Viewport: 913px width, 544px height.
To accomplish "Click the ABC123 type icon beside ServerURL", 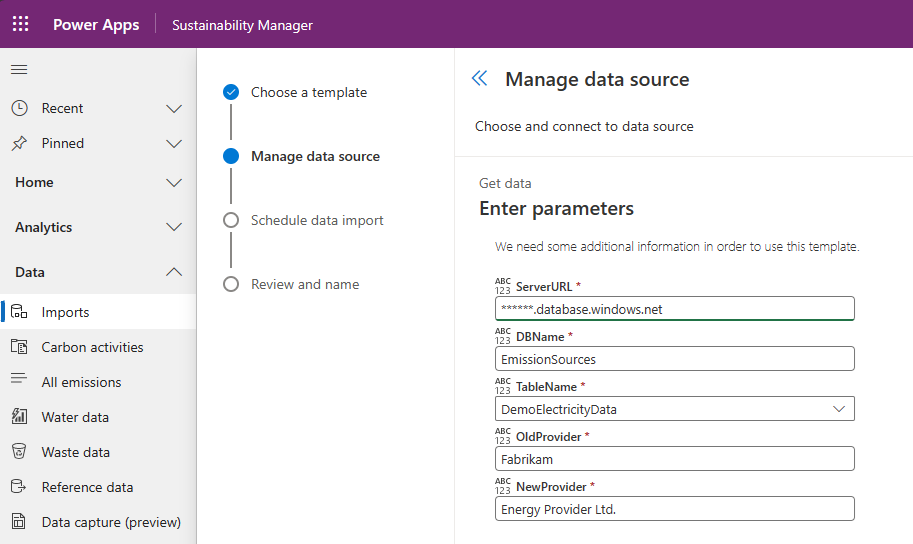I will [x=502, y=286].
